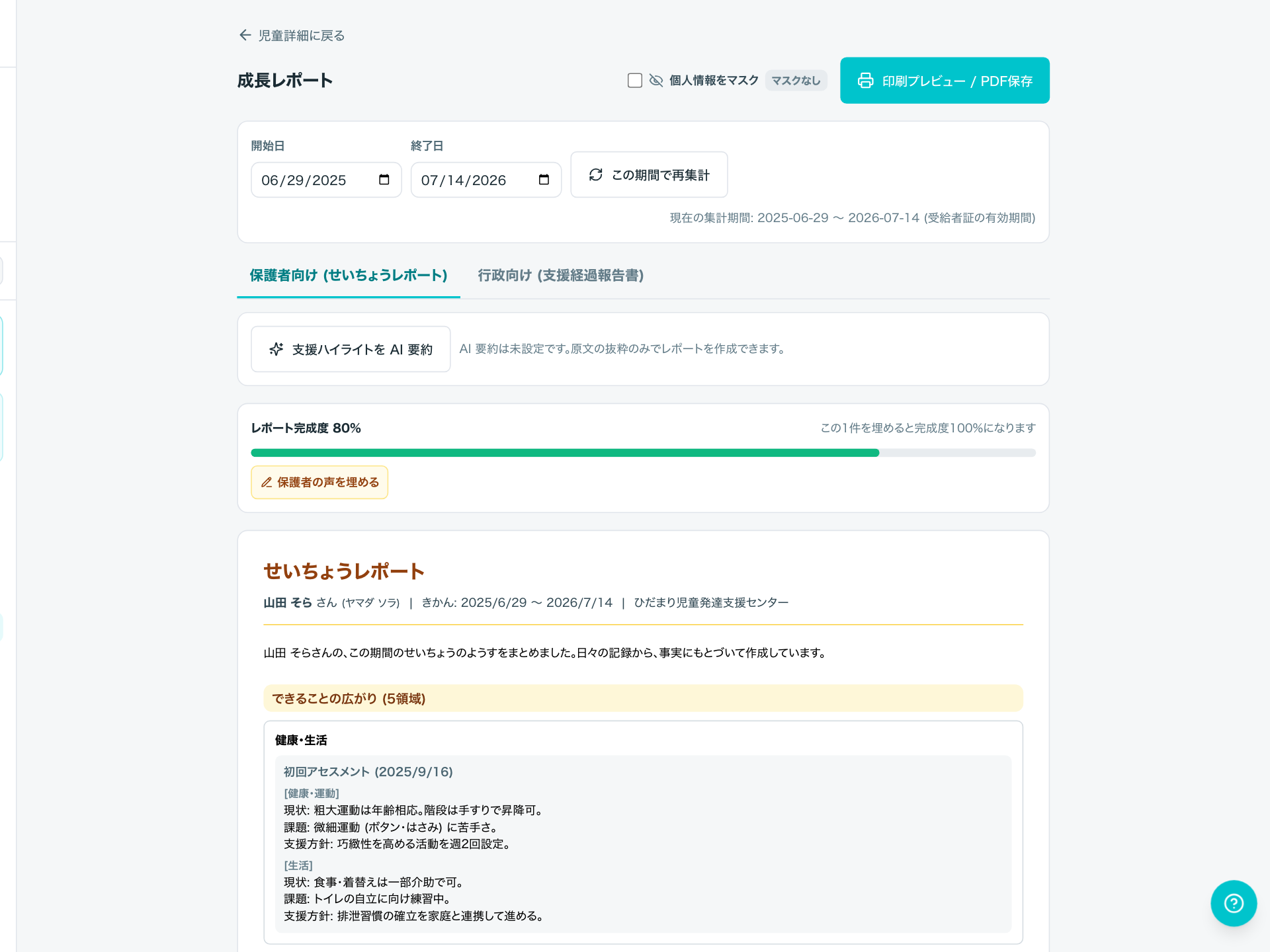
Task: Click 初回アセスメント (2025/9/16) entry title
Action: tap(368, 772)
